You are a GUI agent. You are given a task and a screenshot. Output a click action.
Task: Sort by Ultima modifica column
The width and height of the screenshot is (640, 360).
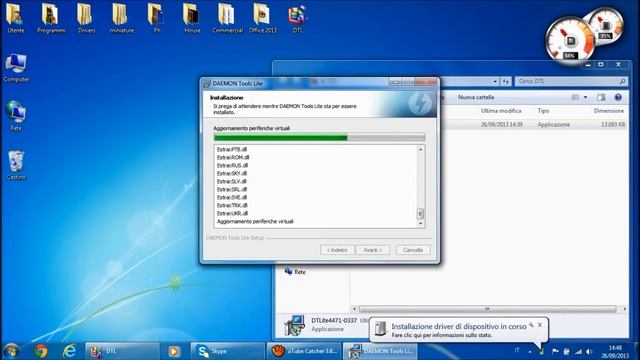(501, 111)
